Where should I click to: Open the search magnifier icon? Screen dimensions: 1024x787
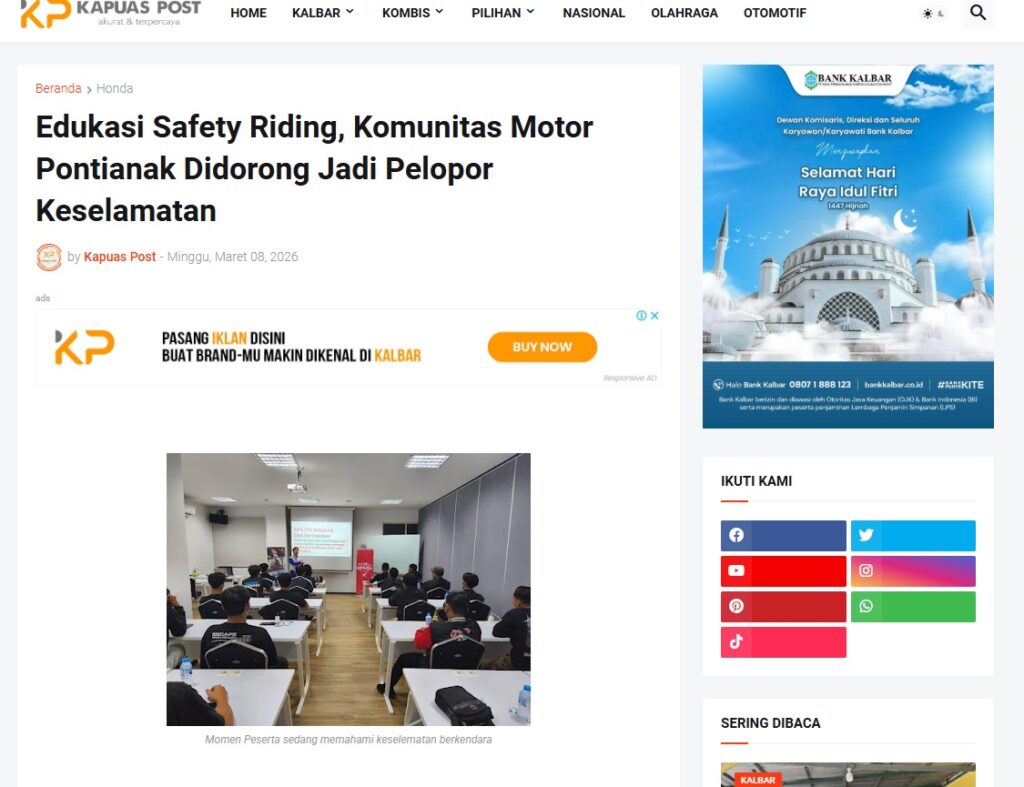(x=978, y=12)
